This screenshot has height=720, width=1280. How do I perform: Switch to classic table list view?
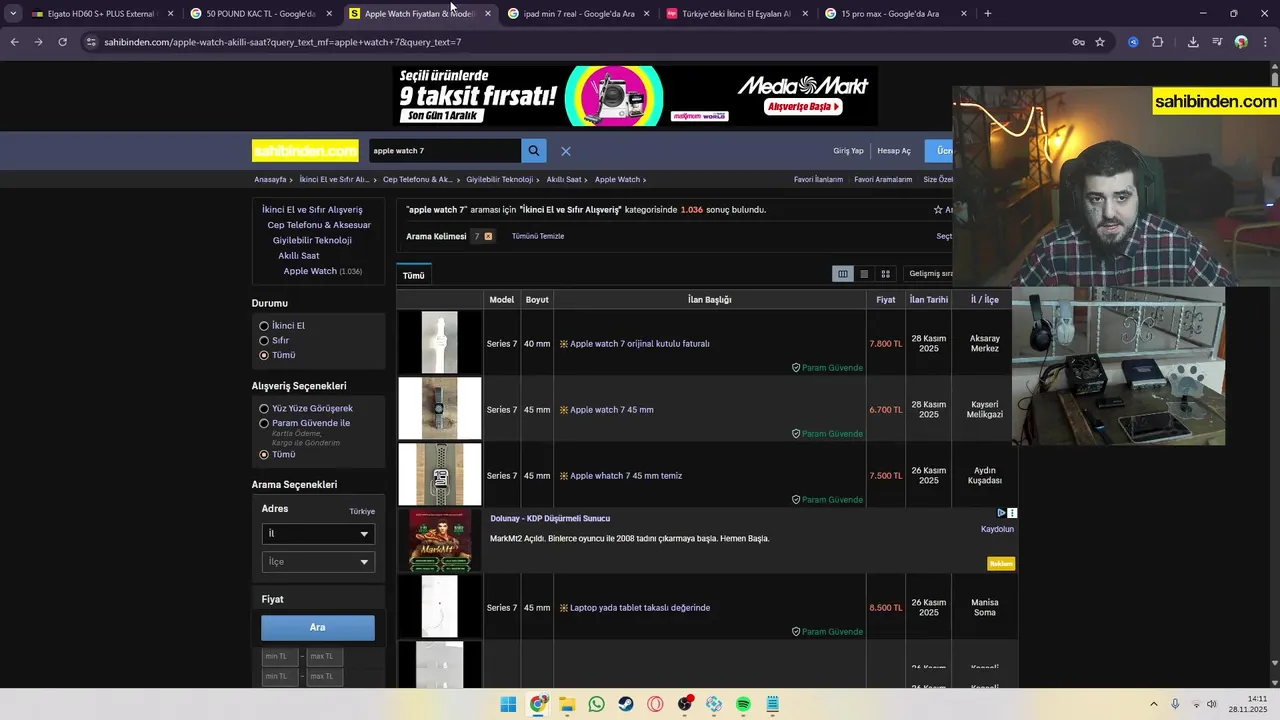click(x=843, y=274)
